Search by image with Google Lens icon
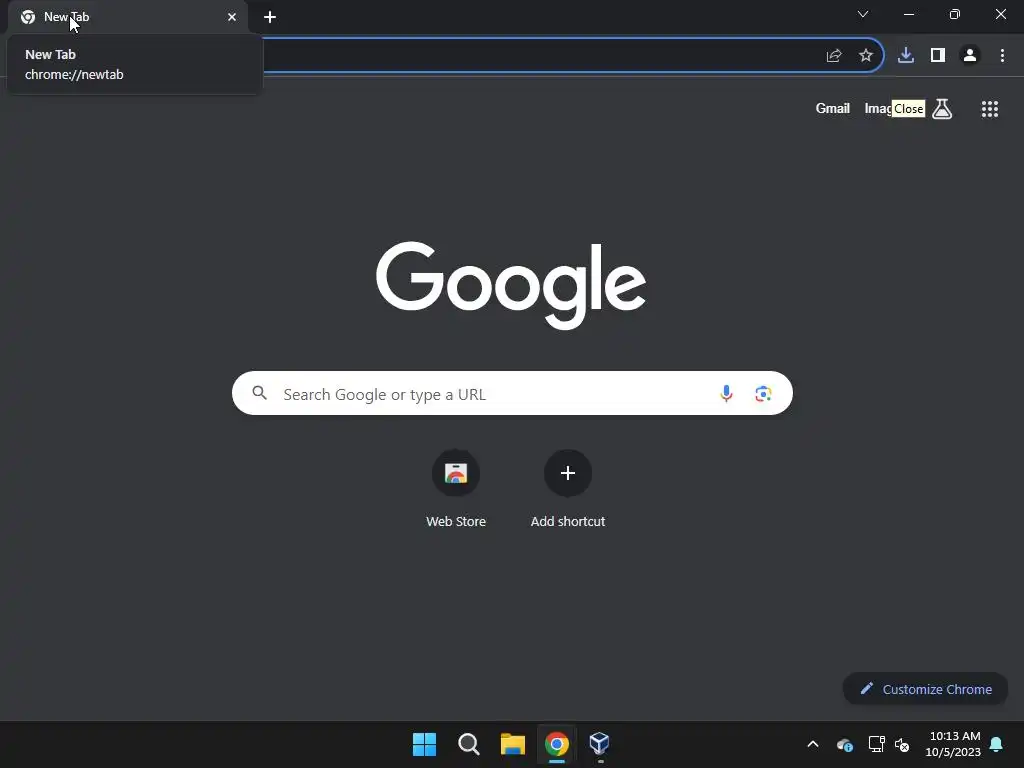This screenshot has height=768, width=1024. [763, 394]
